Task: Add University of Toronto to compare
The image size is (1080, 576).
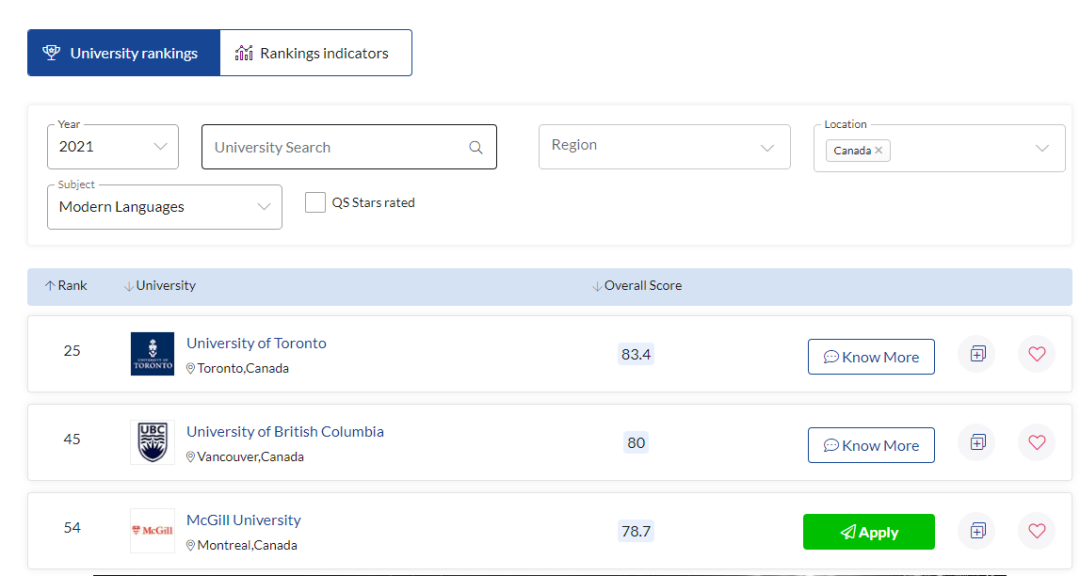Action: [x=977, y=354]
